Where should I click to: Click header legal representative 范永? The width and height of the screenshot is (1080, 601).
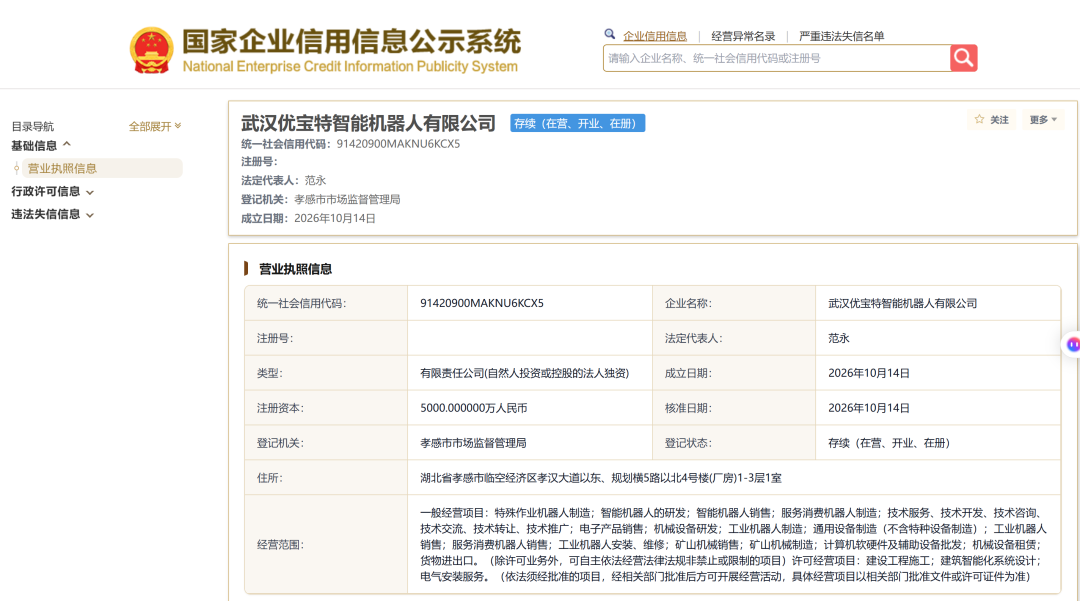[315, 180]
